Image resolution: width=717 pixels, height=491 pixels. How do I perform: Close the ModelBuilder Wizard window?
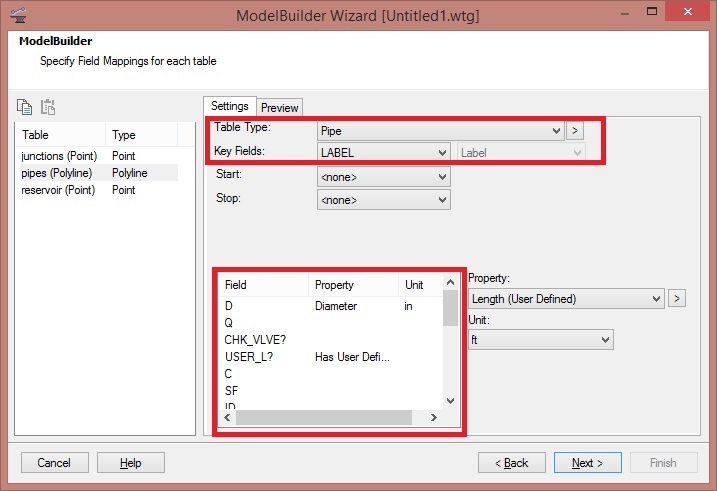687,11
